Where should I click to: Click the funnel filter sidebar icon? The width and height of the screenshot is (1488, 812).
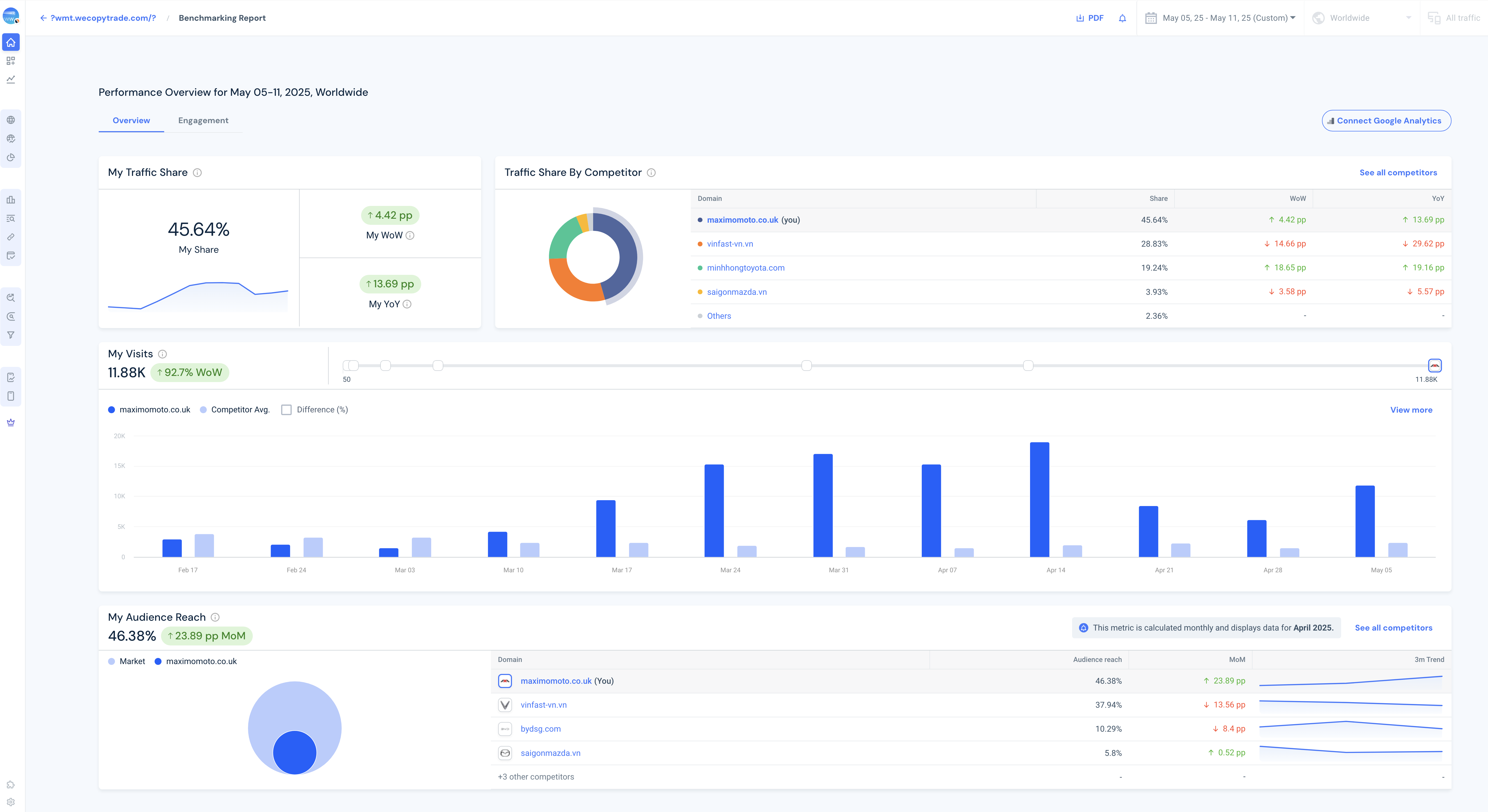click(x=11, y=335)
